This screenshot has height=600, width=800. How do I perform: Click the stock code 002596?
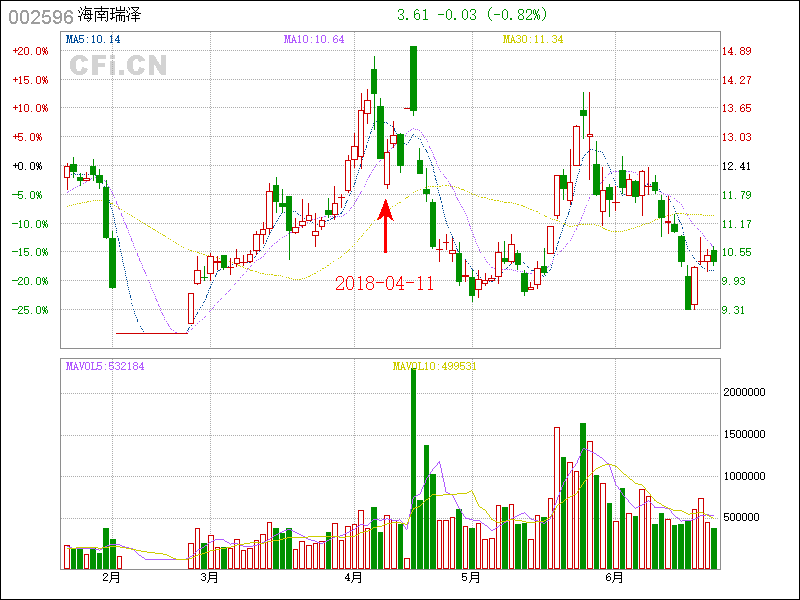tap(40, 17)
